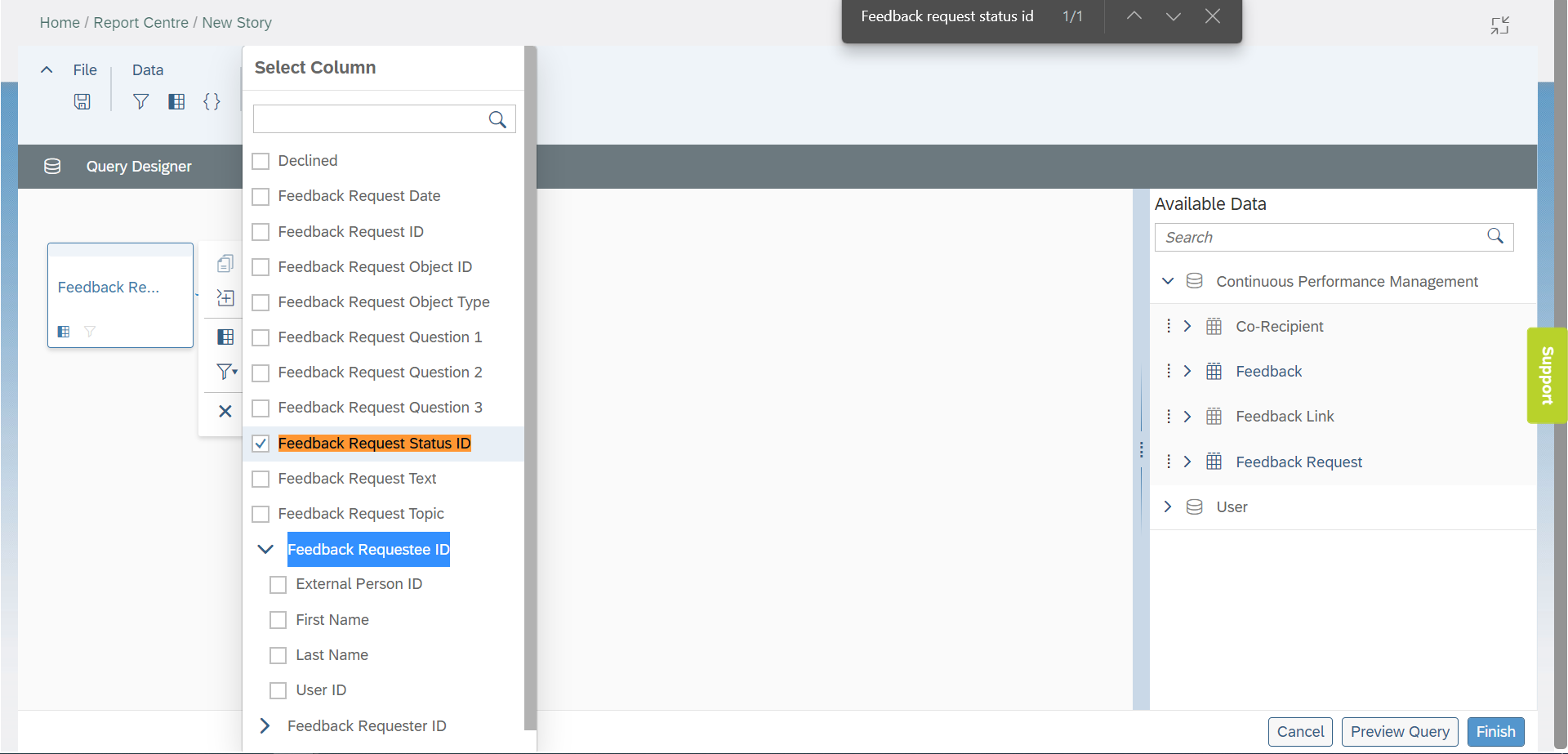This screenshot has width=1568, height=754.
Task: Expand the Feedback Link table node
Action: point(1187,417)
